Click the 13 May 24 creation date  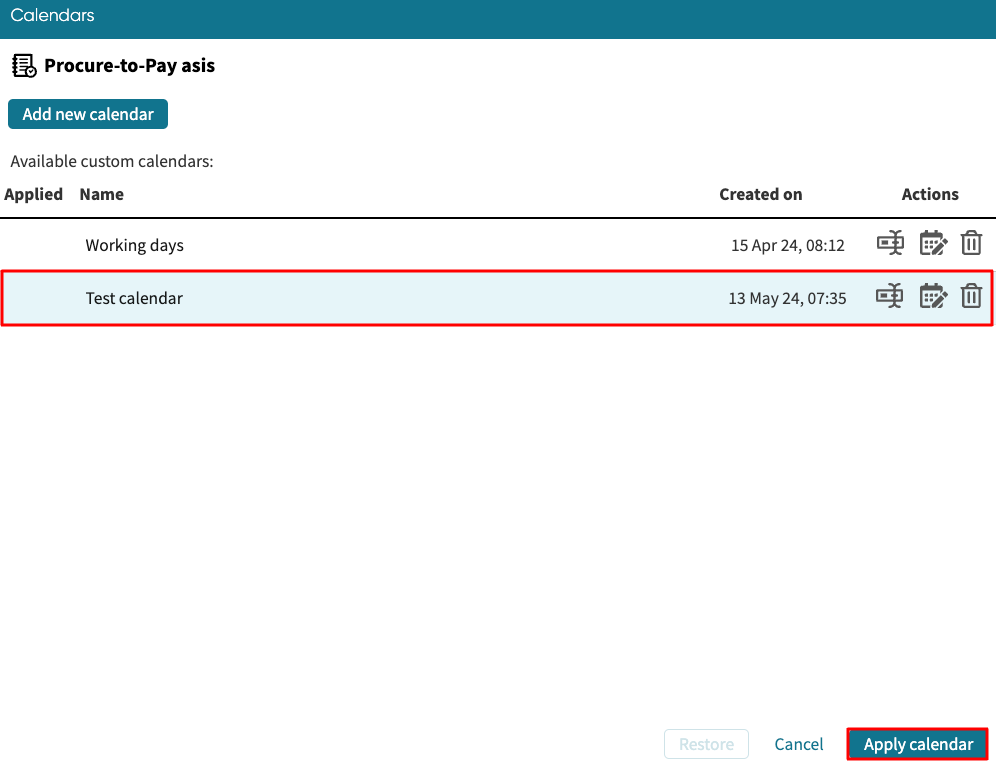pos(787,298)
